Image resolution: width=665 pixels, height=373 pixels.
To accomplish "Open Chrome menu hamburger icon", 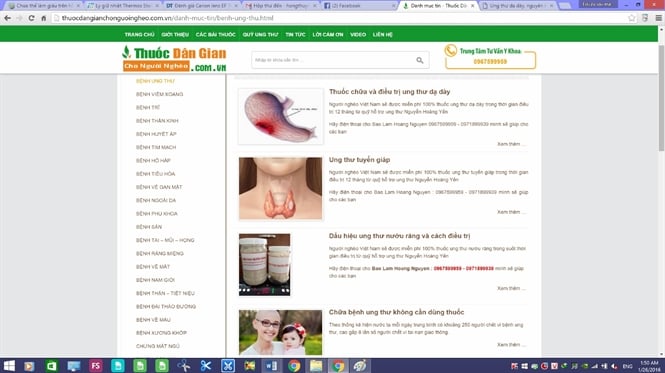I will tap(658, 18).
